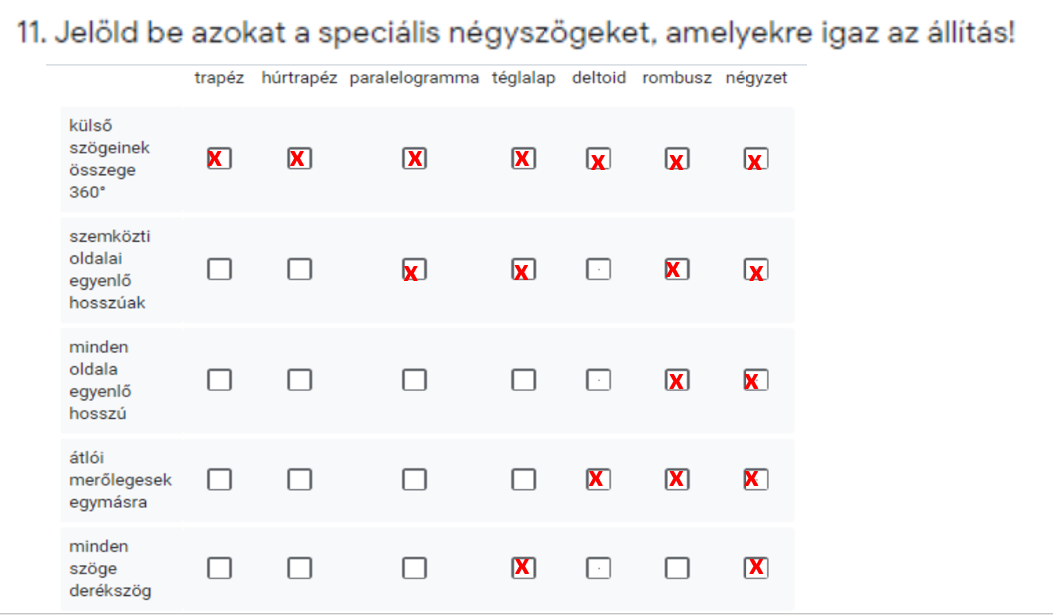This screenshot has height=615, width=1053.
Task: Check paralelogramma for 'minden szöge derékszög' row
Action: [414, 568]
